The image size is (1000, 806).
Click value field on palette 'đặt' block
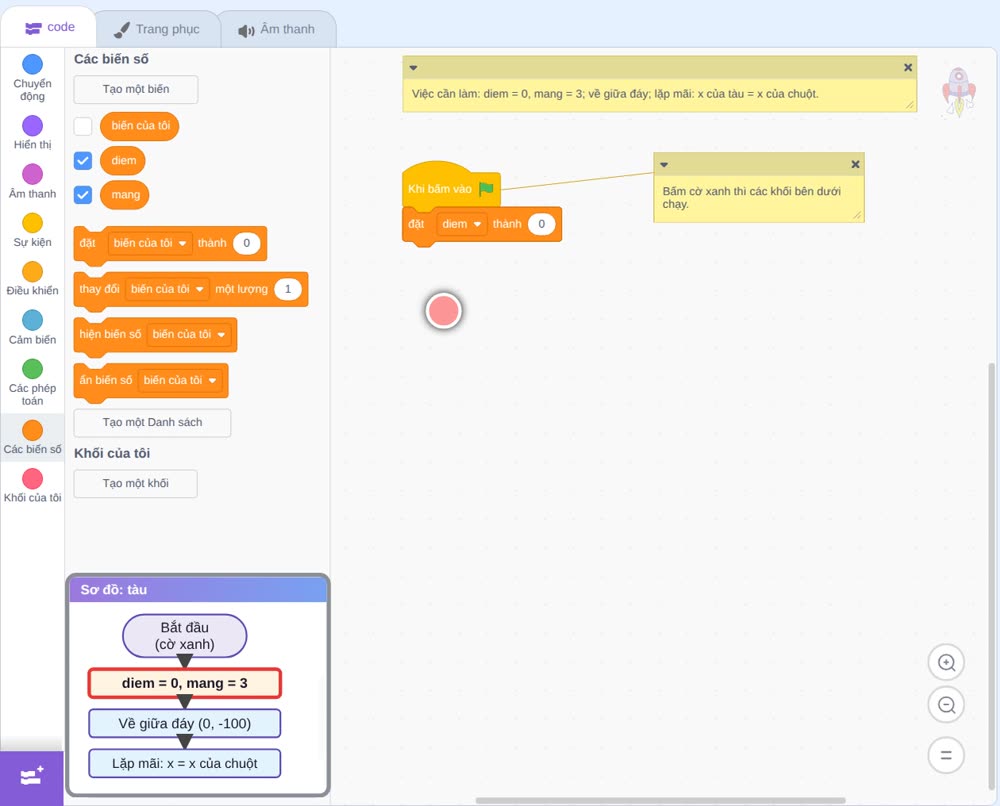[246, 243]
